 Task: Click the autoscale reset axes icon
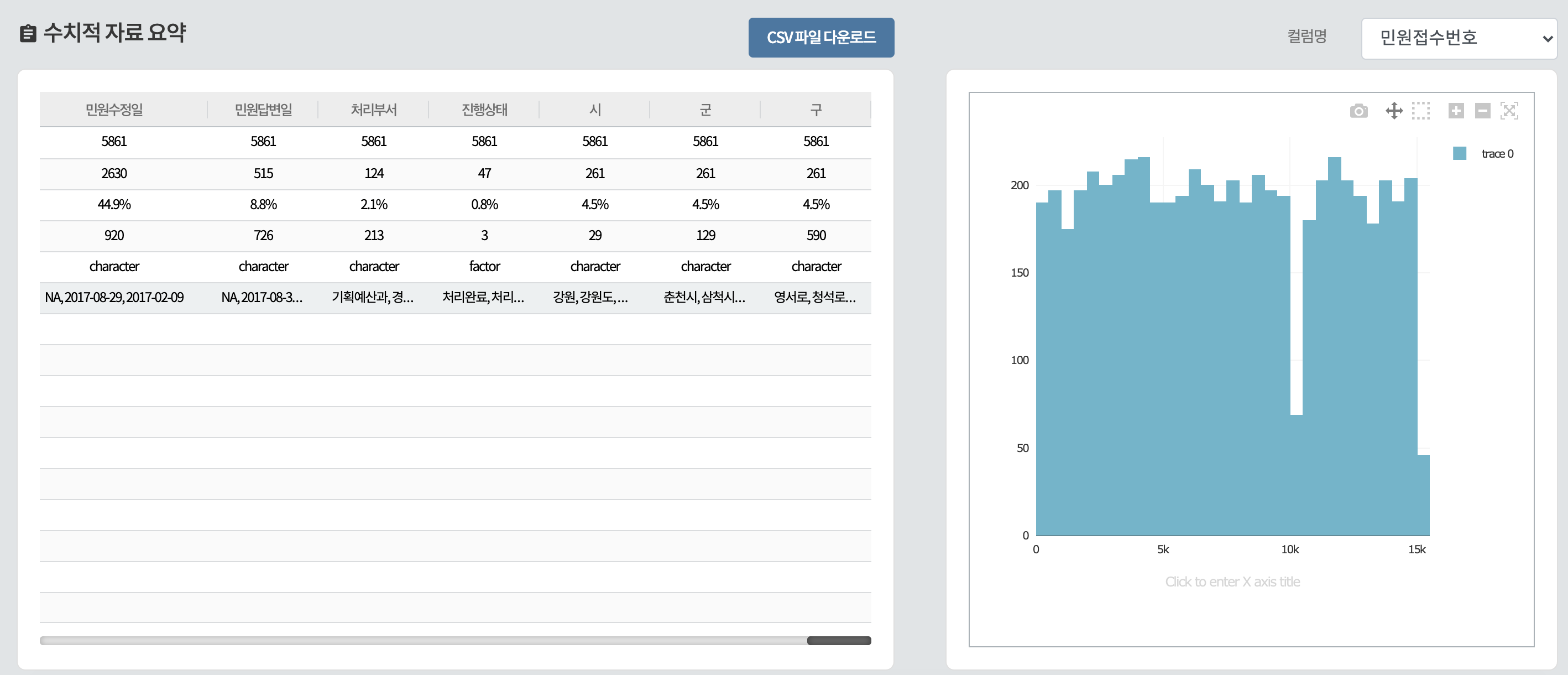(x=1509, y=111)
